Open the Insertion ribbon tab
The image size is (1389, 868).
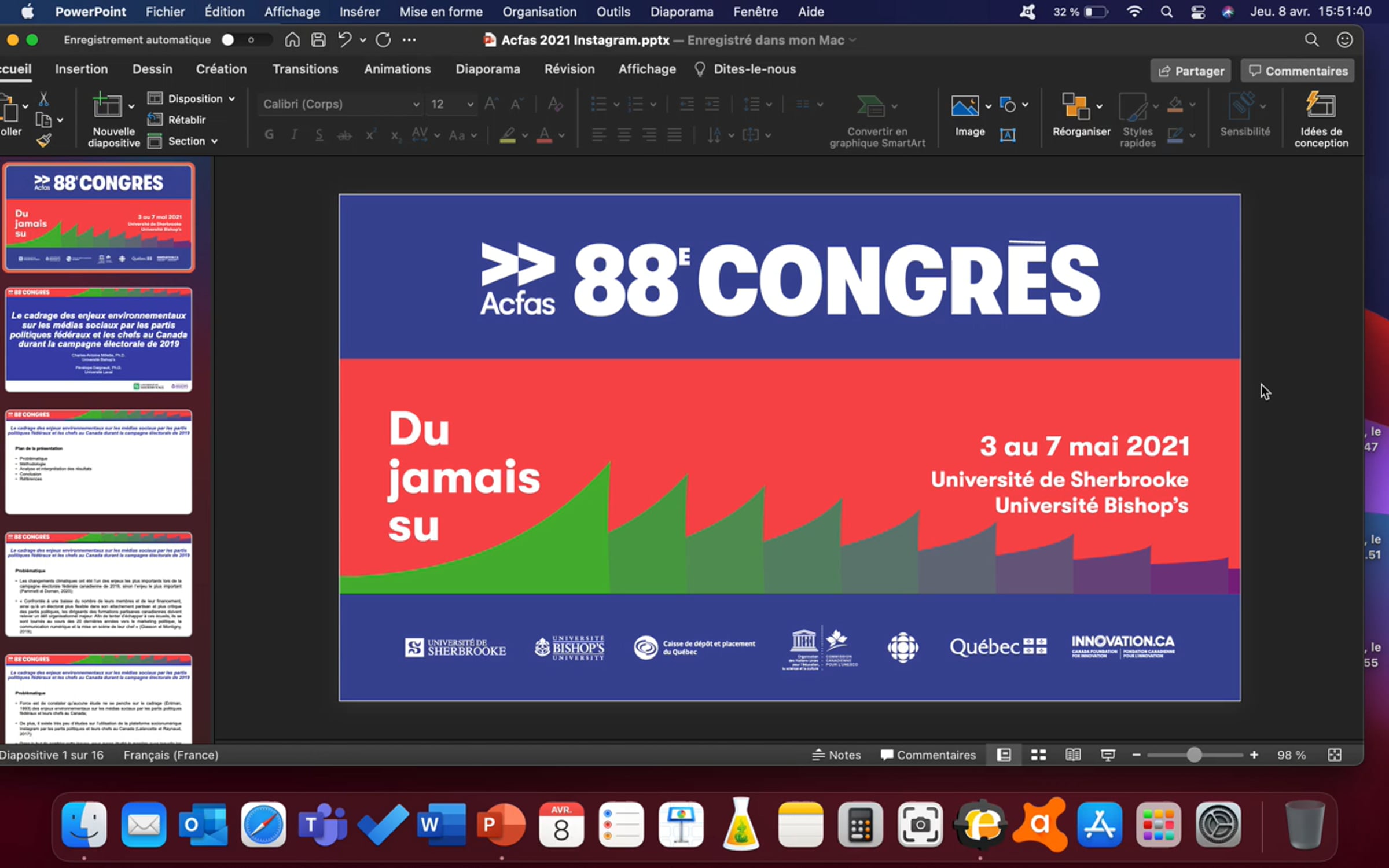pyautogui.click(x=82, y=69)
